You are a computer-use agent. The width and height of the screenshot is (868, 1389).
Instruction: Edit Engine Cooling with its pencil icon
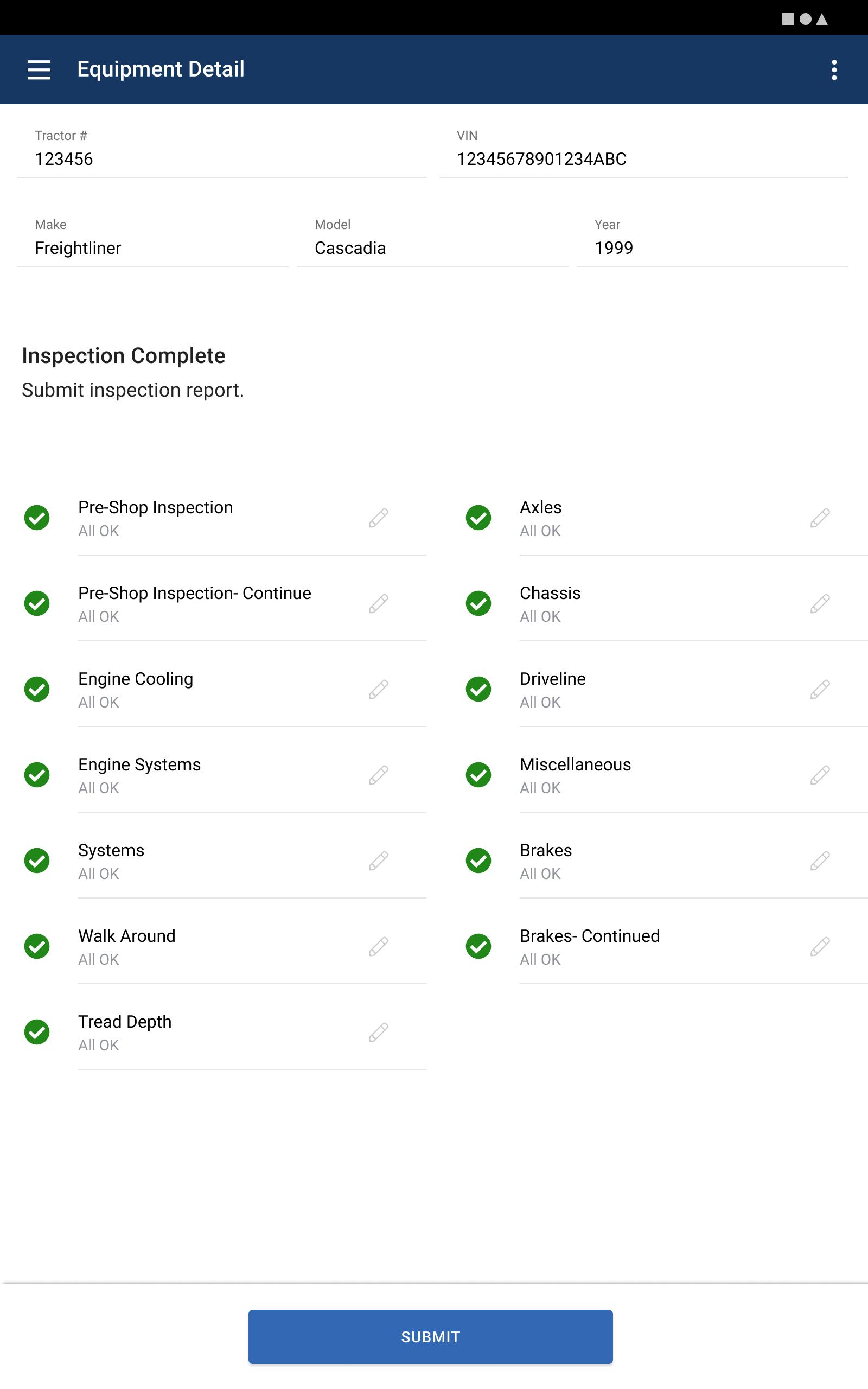coord(378,689)
